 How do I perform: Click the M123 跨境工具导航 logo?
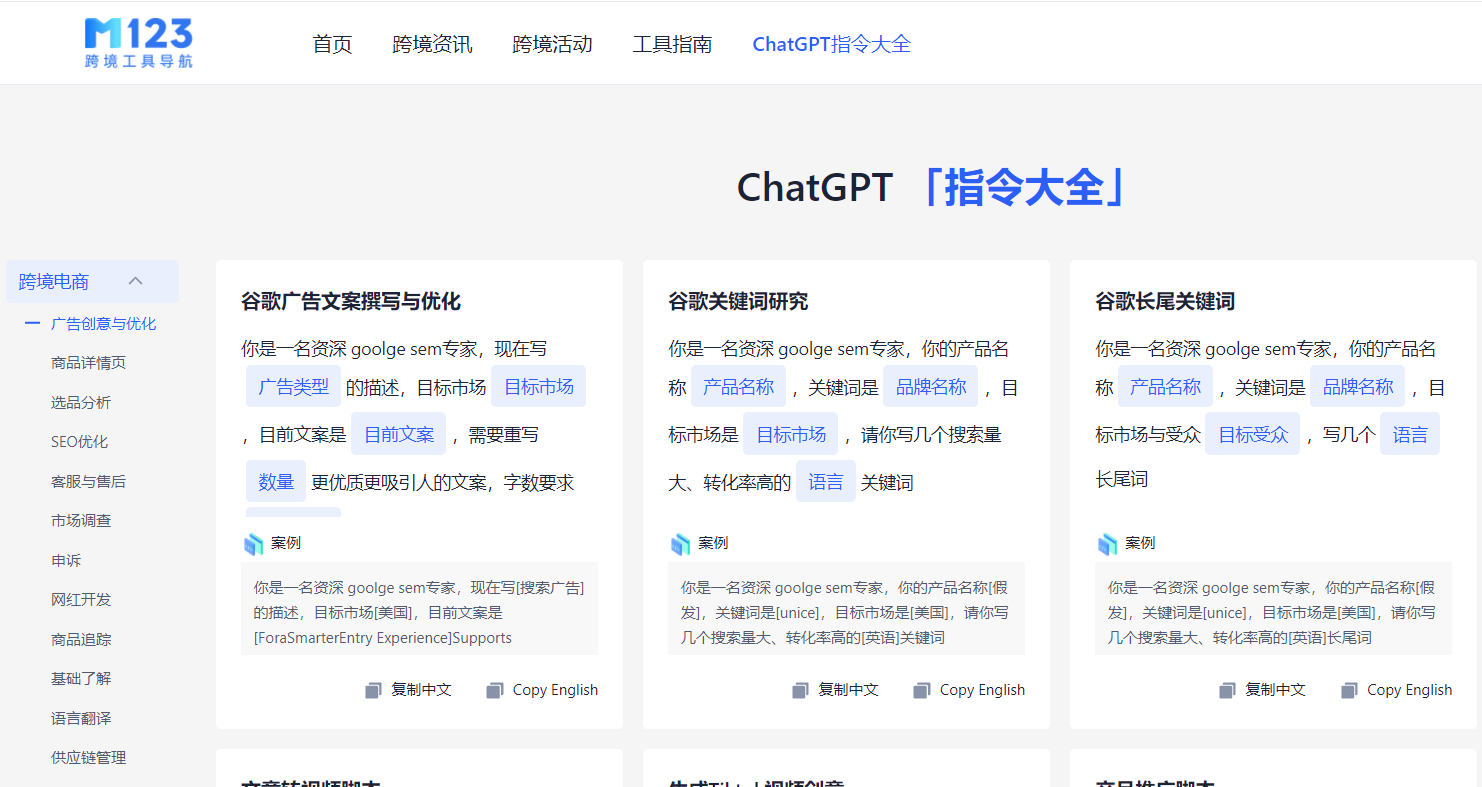(x=138, y=42)
